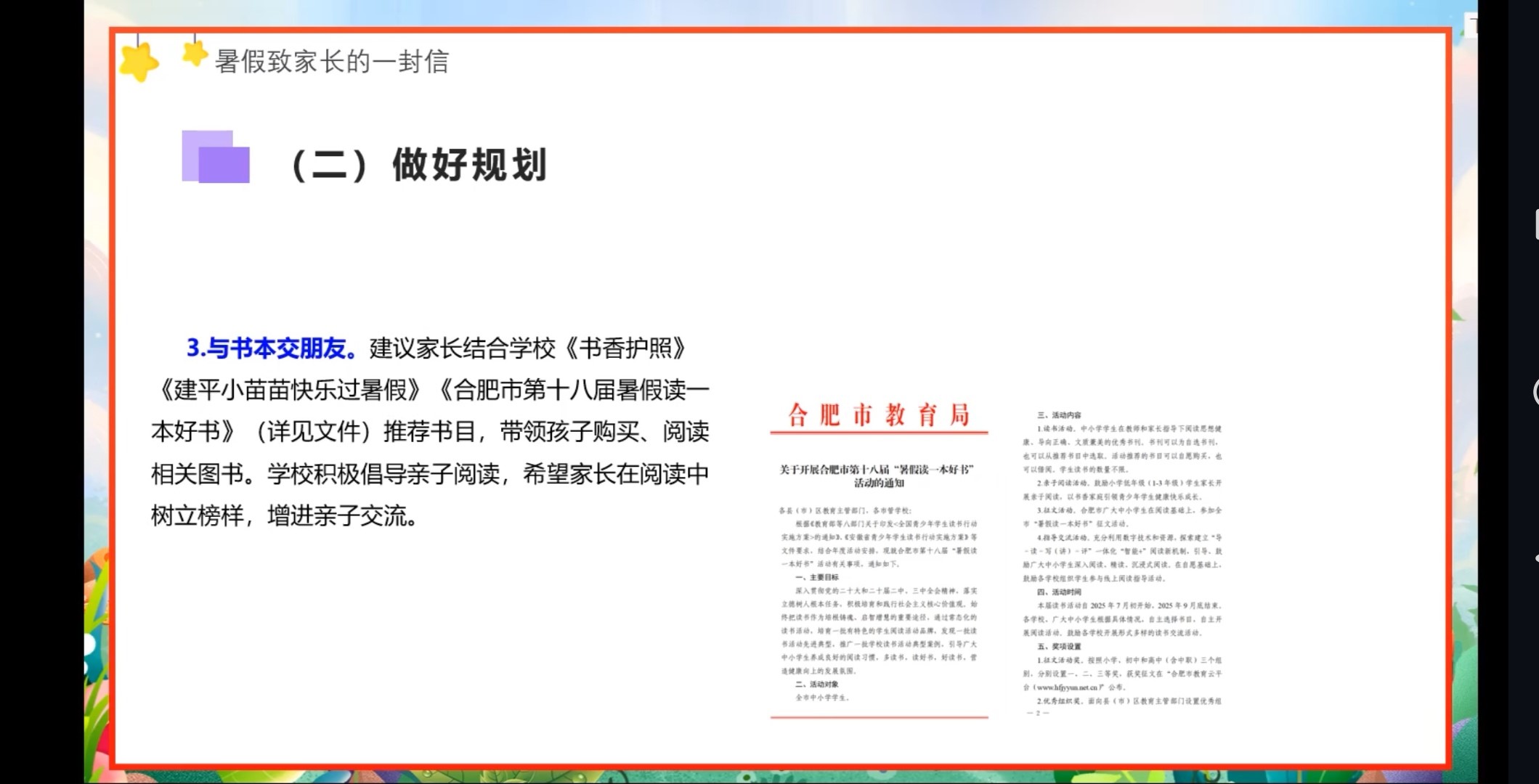The width and height of the screenshot is (1539, 784).
Task: Click the document heading '二、活动对象'
Action: tap(816, 684)
